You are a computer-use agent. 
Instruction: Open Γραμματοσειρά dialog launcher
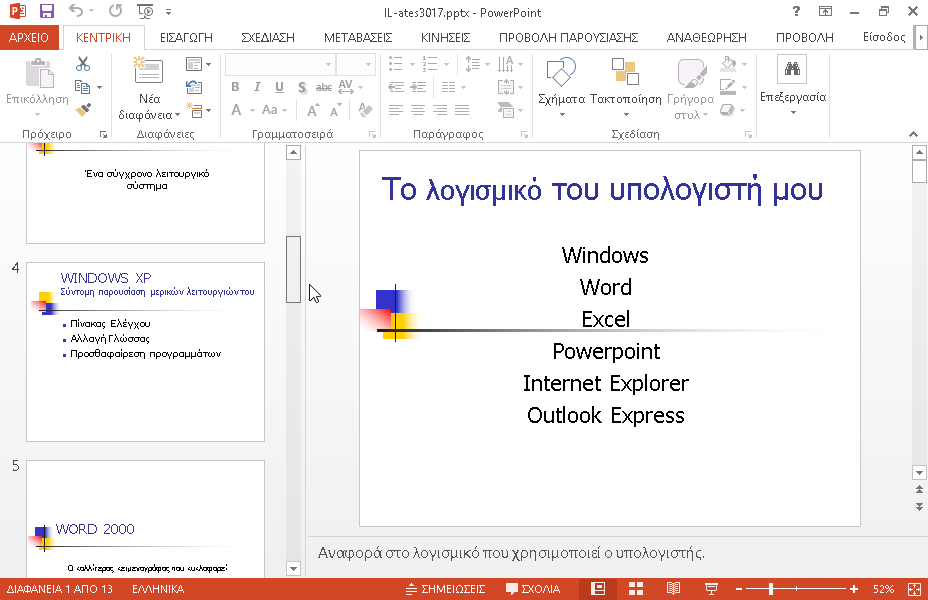tap(372, 134)
